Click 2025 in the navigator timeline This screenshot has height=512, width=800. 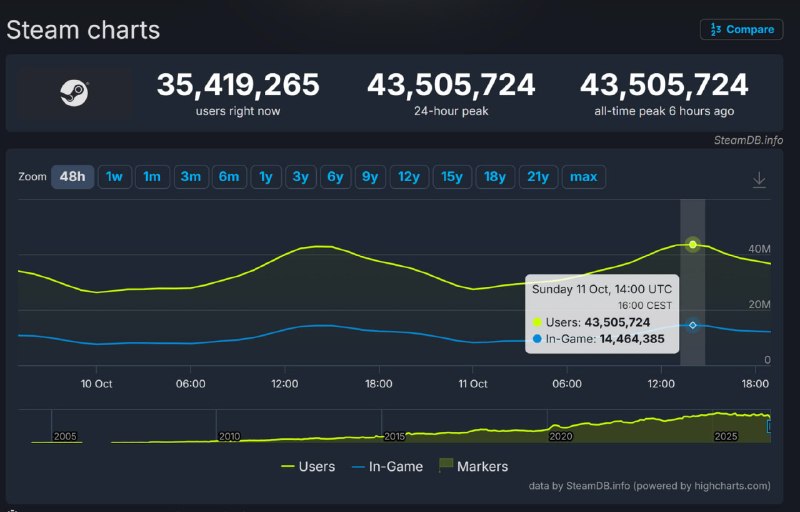(x=726, y=437)
